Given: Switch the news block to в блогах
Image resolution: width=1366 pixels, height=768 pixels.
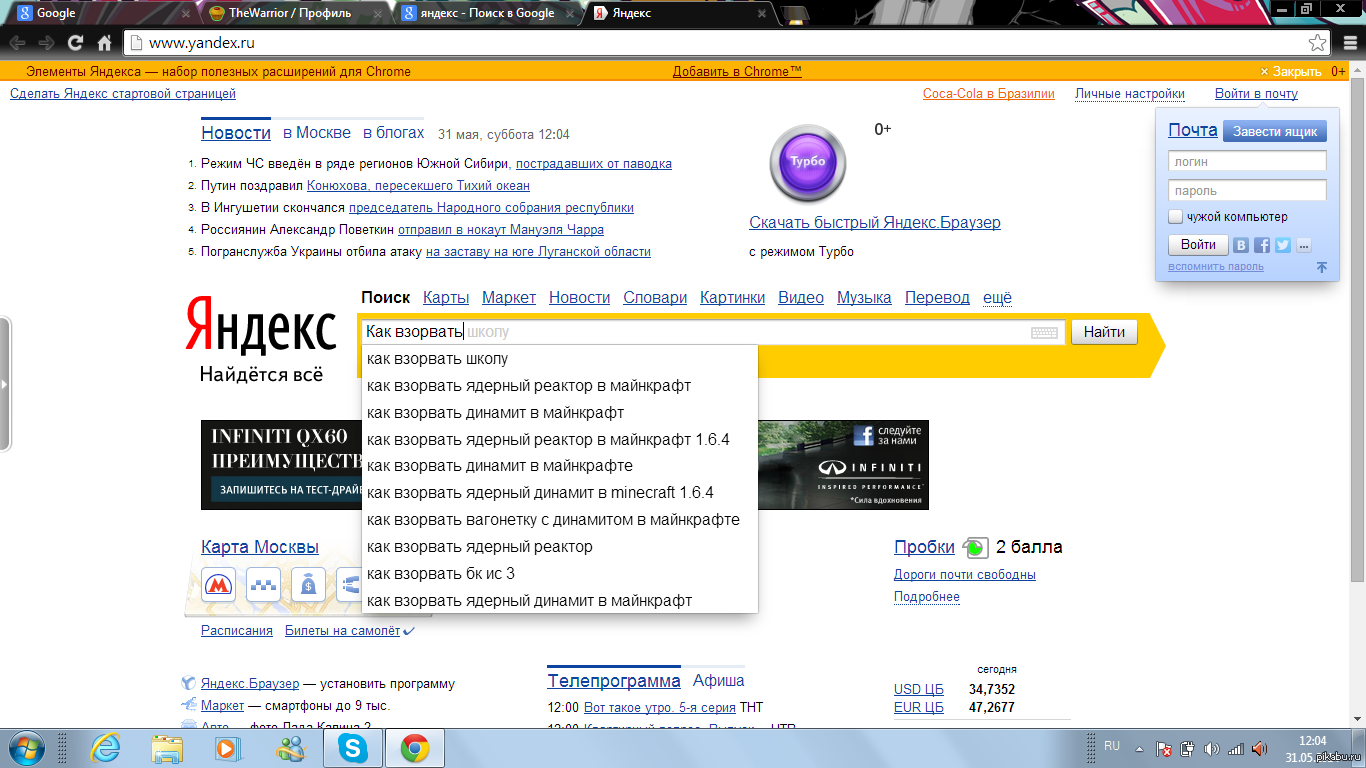Looking at the screenshot, I should pos(393,133).
